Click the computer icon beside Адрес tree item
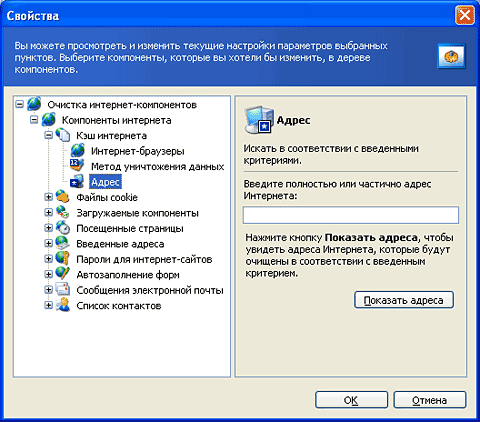The width and height of the screenshot is (480, 422). pos(77,182)
